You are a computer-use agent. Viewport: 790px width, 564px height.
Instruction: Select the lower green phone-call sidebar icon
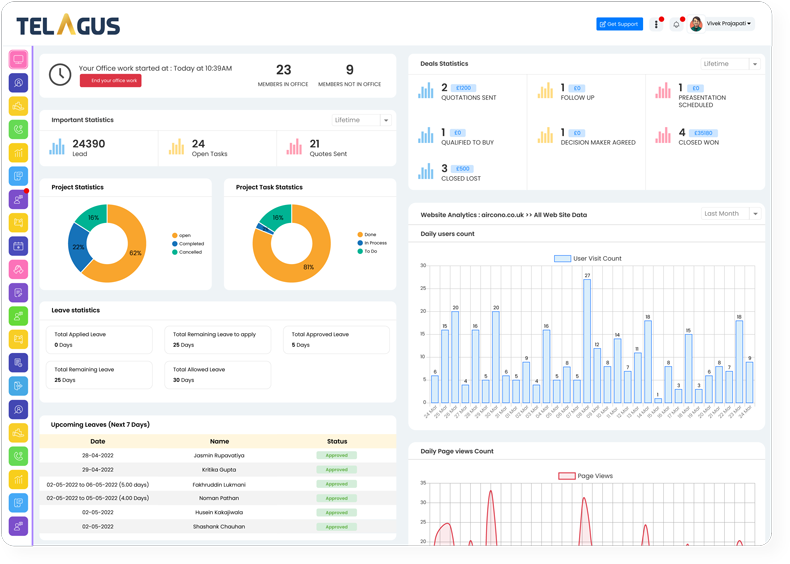click(x=19, y=456)
